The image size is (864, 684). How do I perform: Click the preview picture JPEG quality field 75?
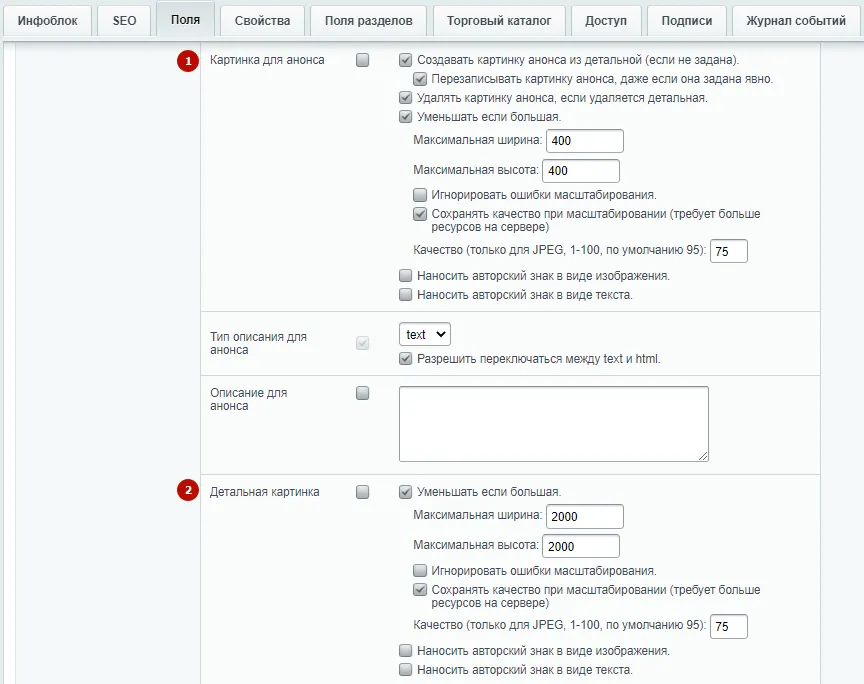pyautogui.click(x=728, y=251)
